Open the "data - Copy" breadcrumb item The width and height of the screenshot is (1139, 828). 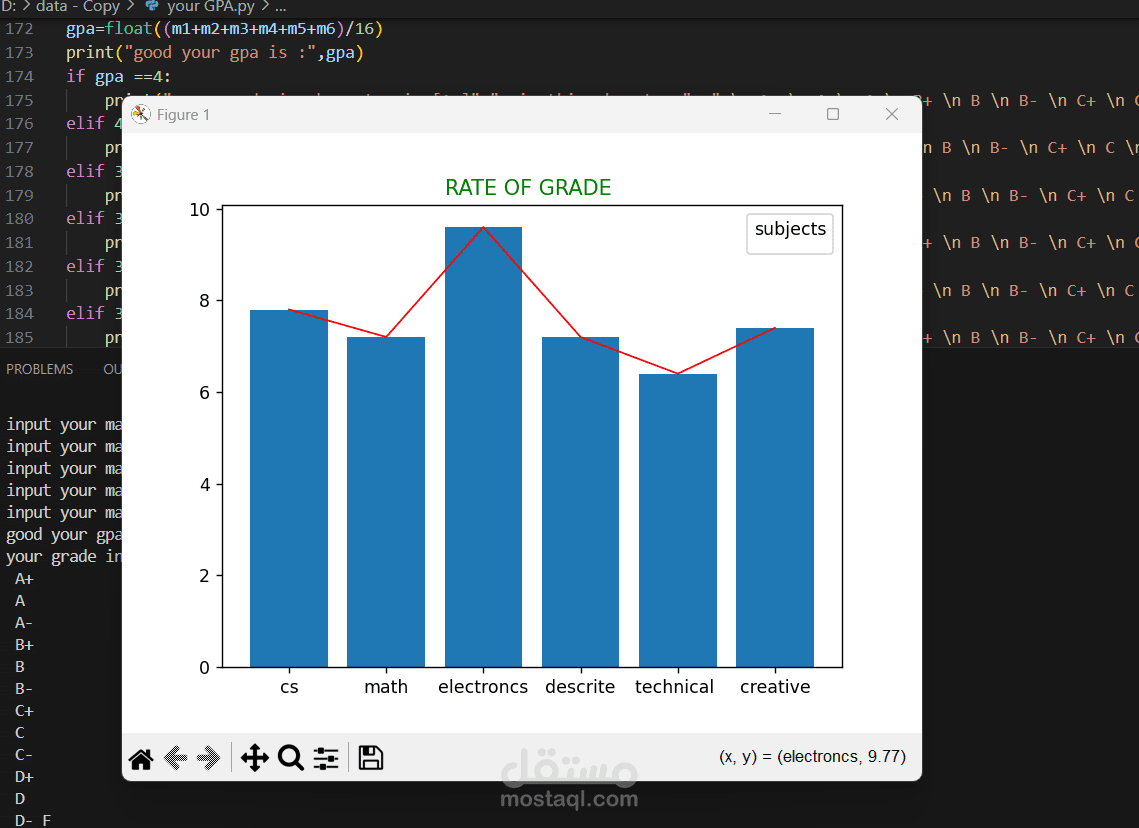pos(80,7)
